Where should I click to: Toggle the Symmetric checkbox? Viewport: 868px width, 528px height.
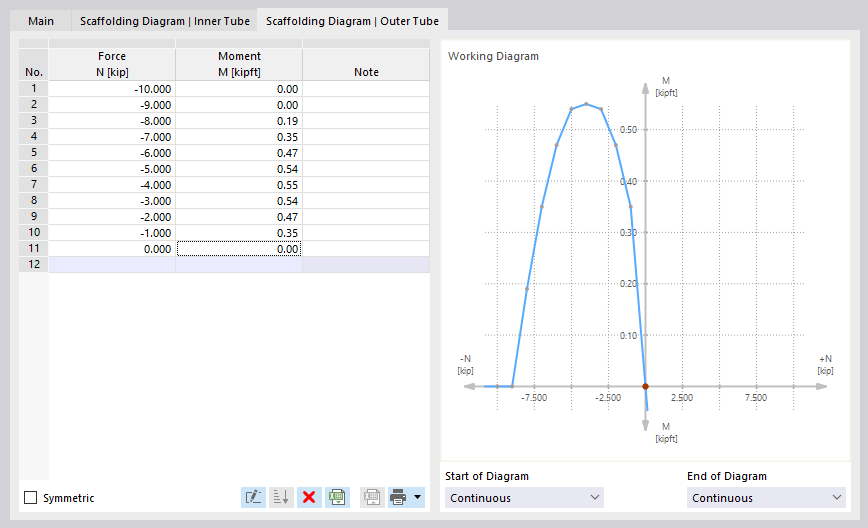(x=30, y=498)
